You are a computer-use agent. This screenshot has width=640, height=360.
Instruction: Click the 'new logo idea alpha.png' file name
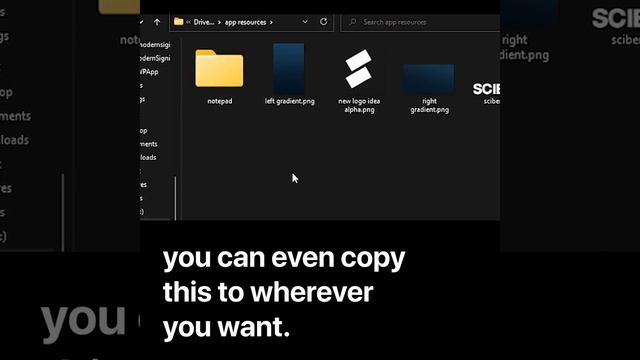(x=359, y=105)
